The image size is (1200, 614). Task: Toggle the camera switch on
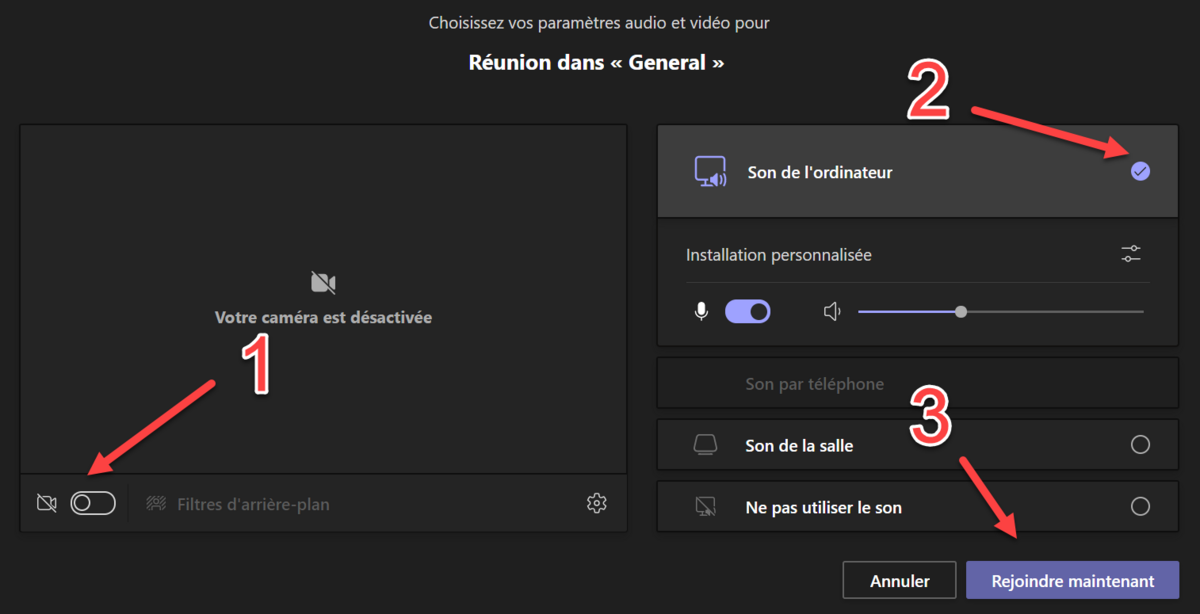pos(93,503)
